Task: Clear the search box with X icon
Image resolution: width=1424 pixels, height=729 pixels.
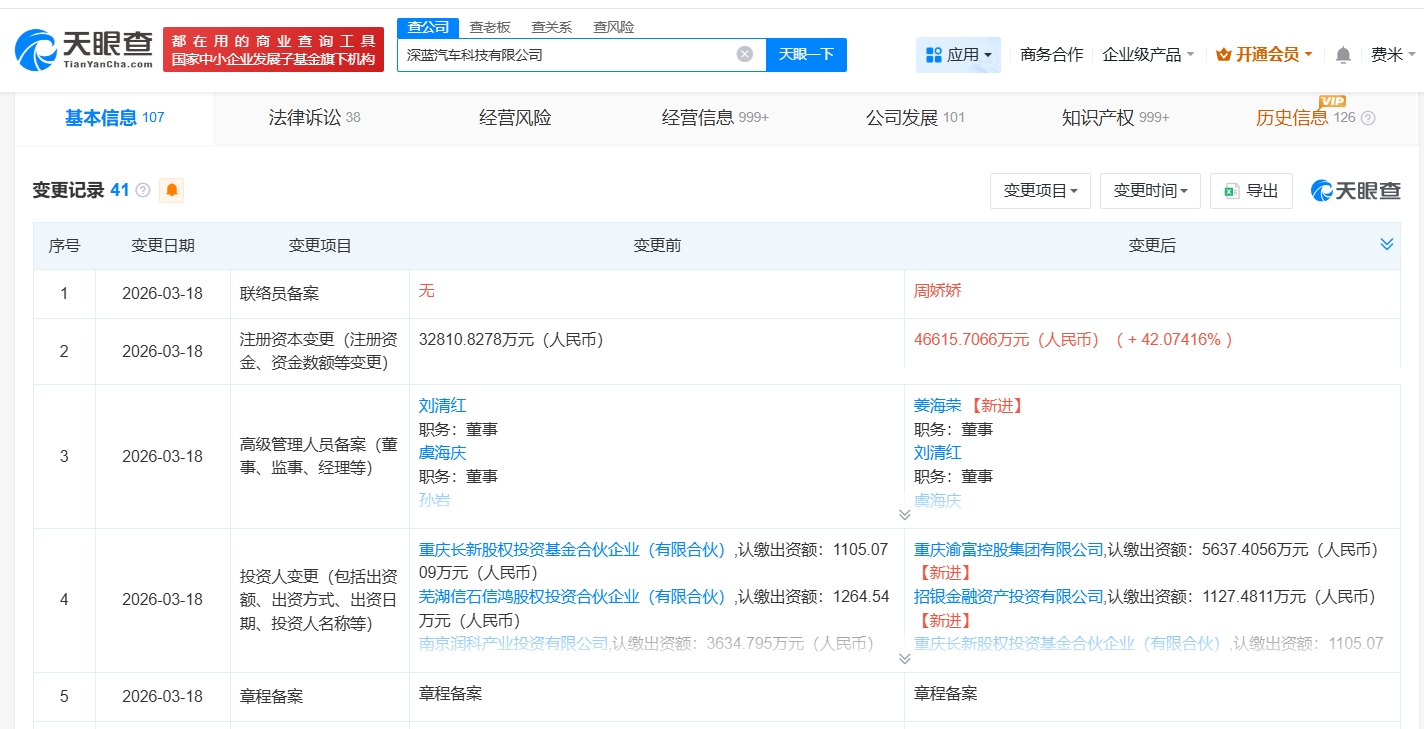Action: coord(744,54)
